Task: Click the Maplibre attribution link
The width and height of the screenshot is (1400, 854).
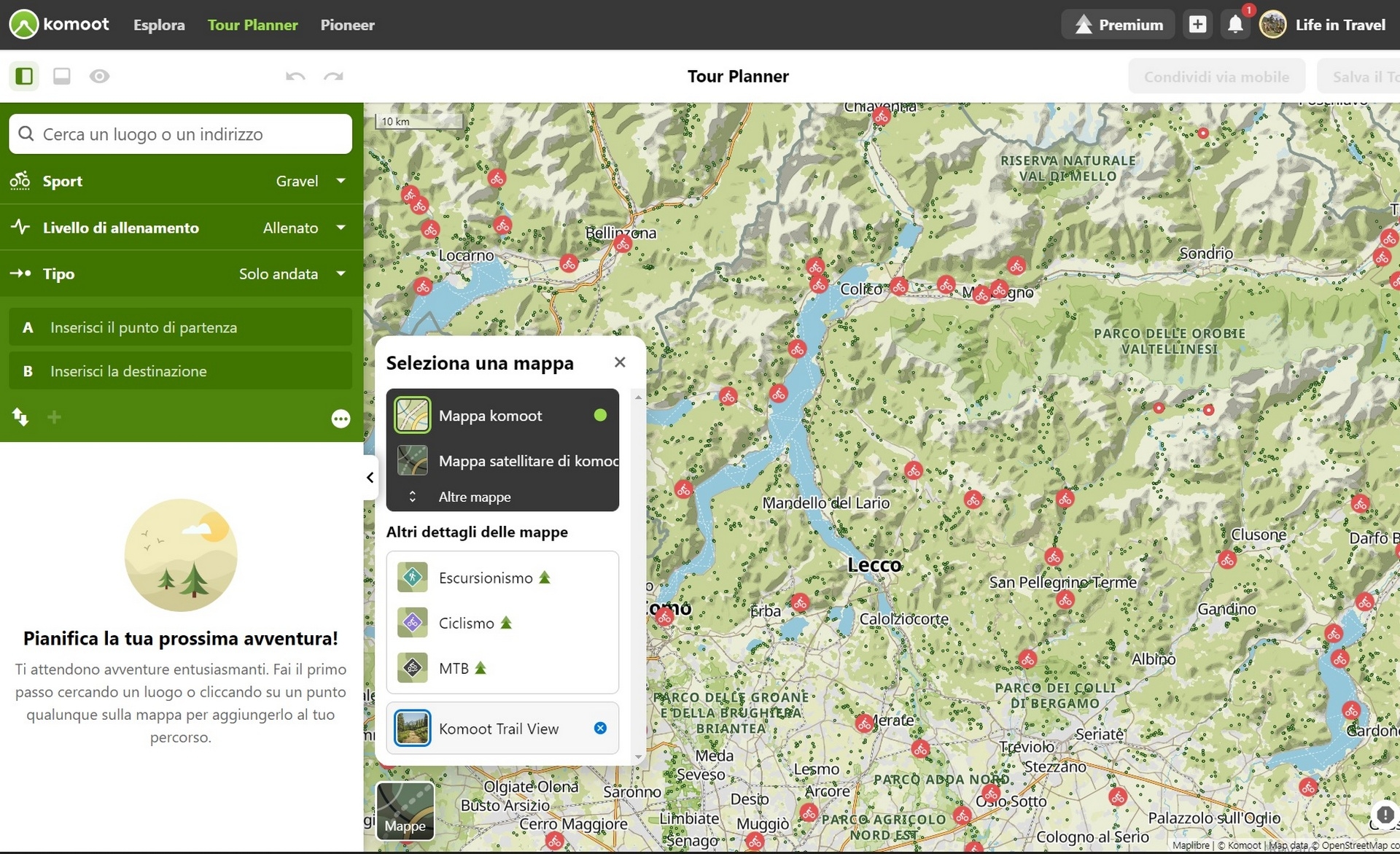Action: point(1191,846)
